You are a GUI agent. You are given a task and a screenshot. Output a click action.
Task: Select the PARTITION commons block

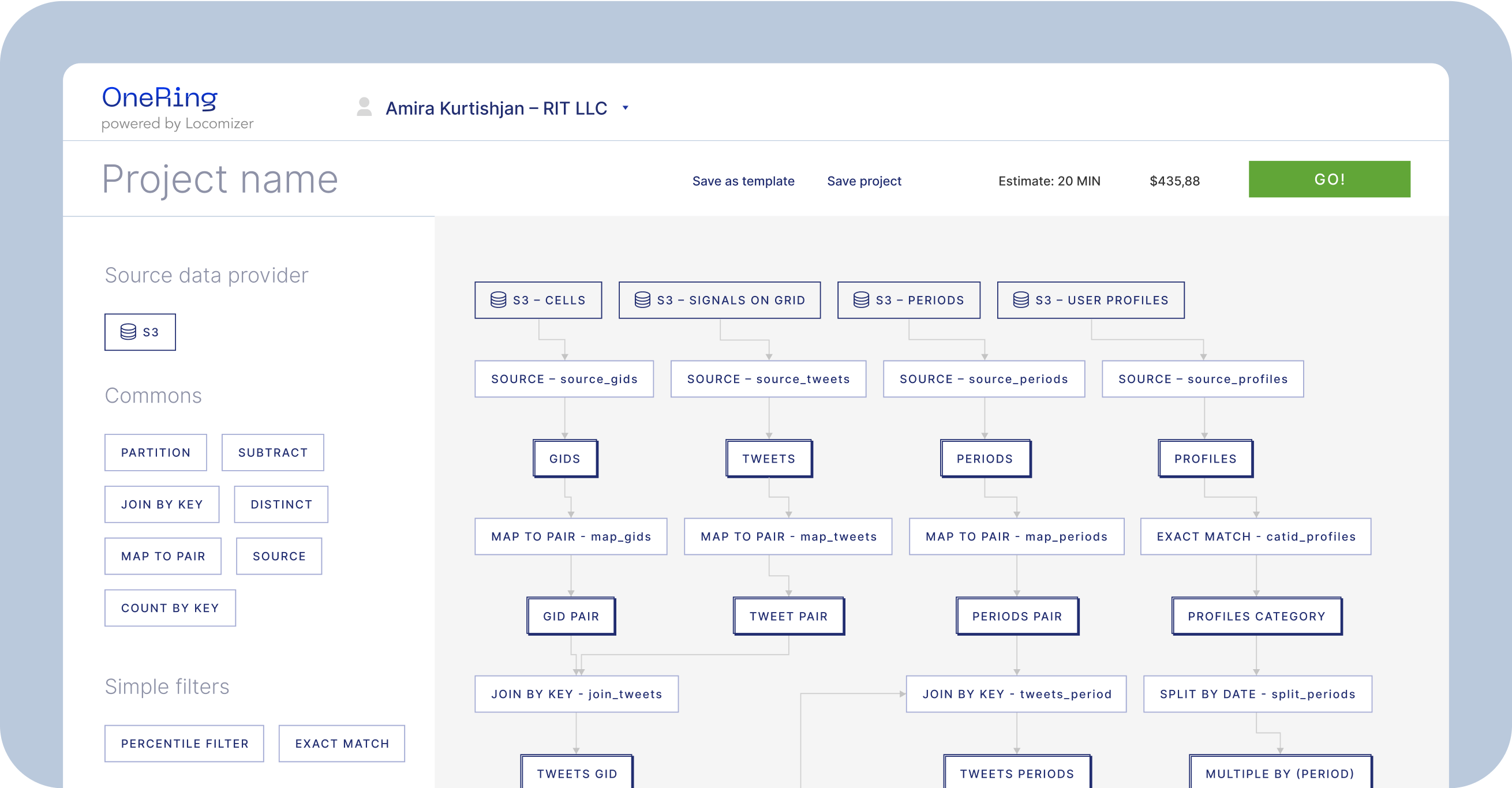click(x=156, y=452)
